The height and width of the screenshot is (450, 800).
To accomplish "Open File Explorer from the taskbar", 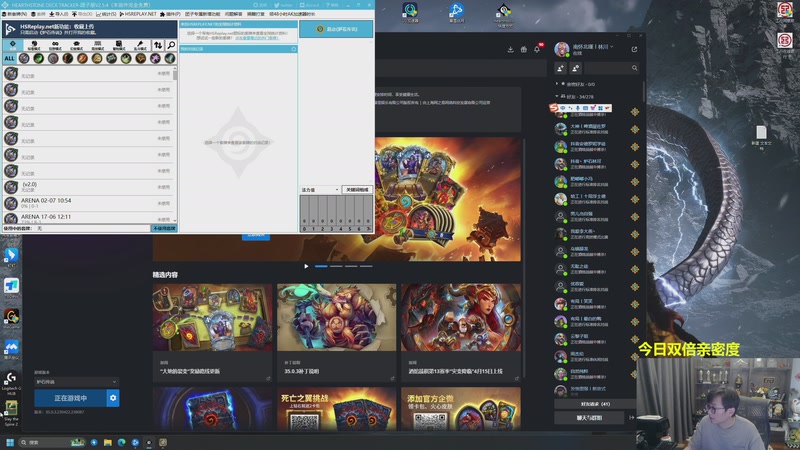I will [x=108, y=442].
